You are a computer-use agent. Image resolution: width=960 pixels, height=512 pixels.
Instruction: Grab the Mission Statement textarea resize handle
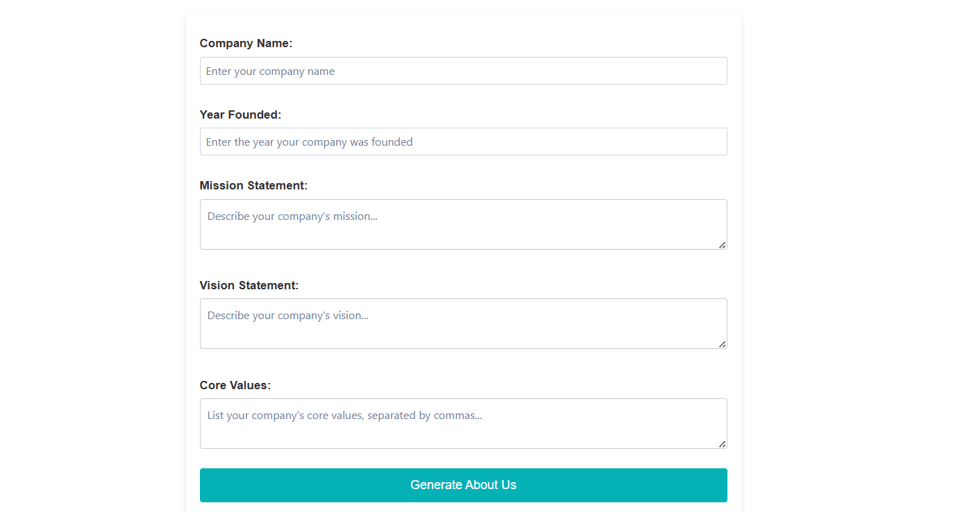pos(722,245)
